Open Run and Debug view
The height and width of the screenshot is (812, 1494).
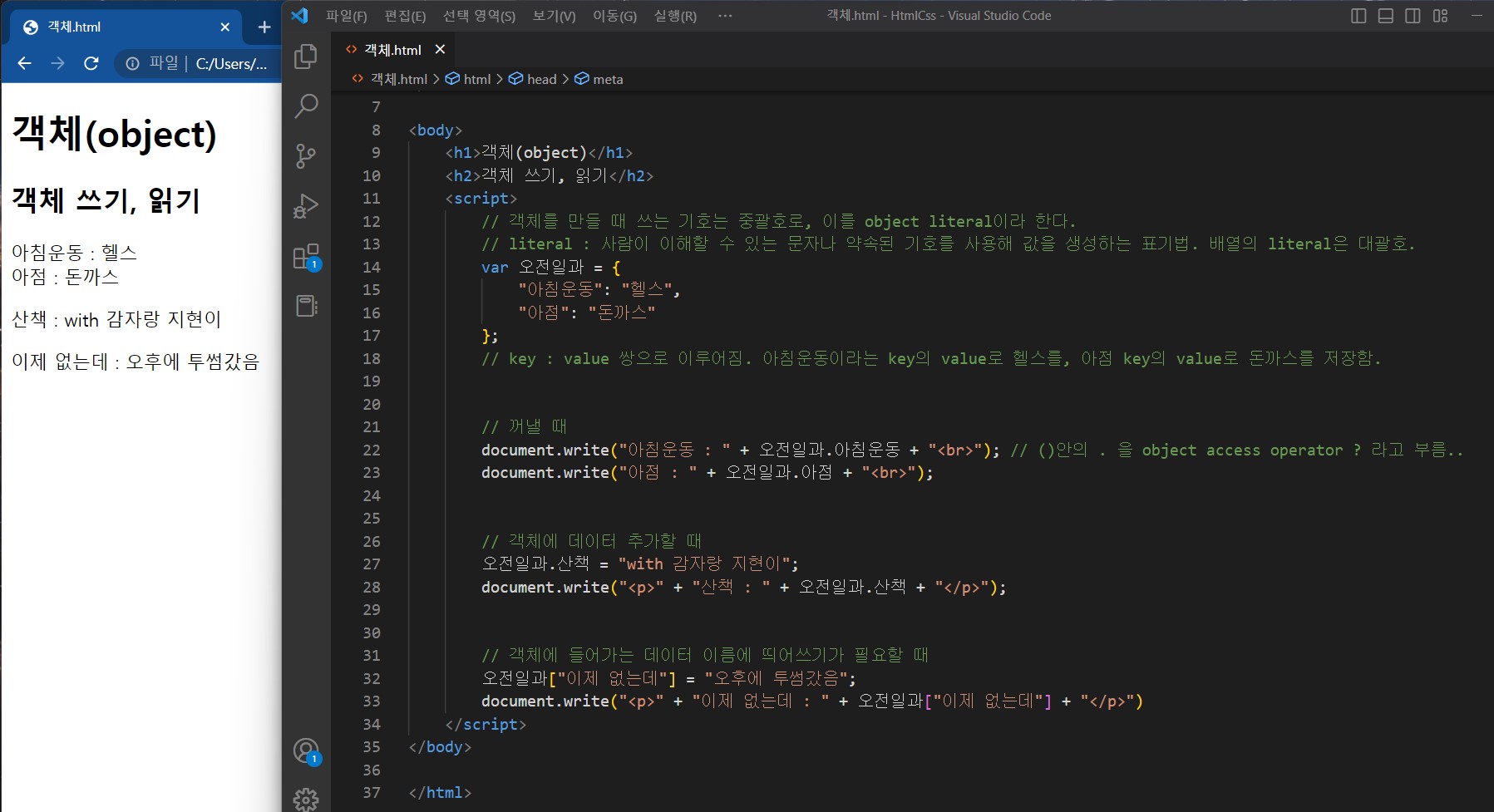306,205
